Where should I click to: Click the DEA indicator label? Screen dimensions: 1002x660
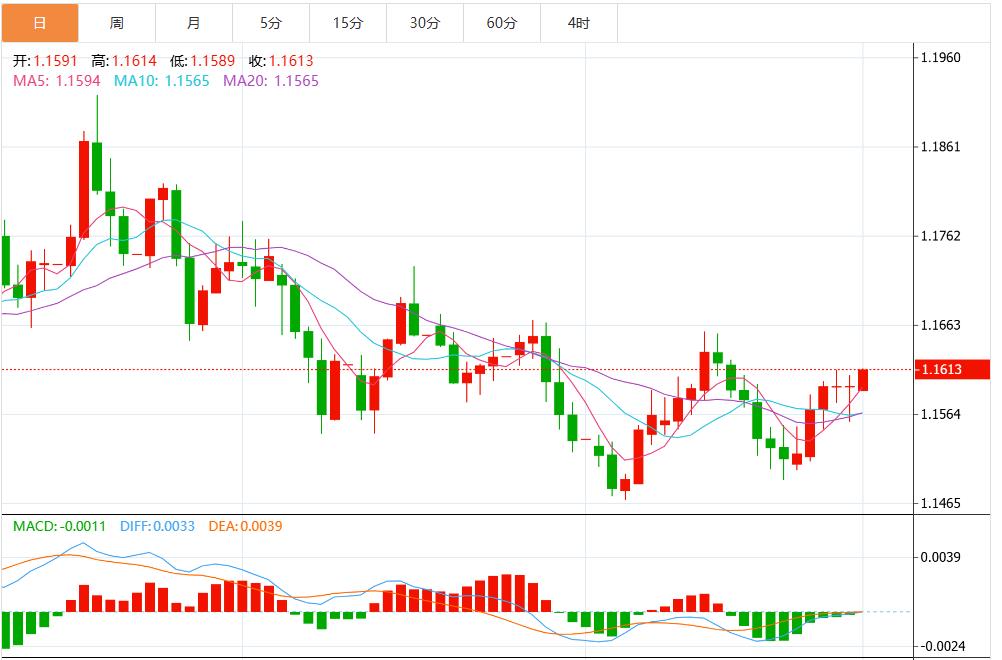tap(245, 525)
